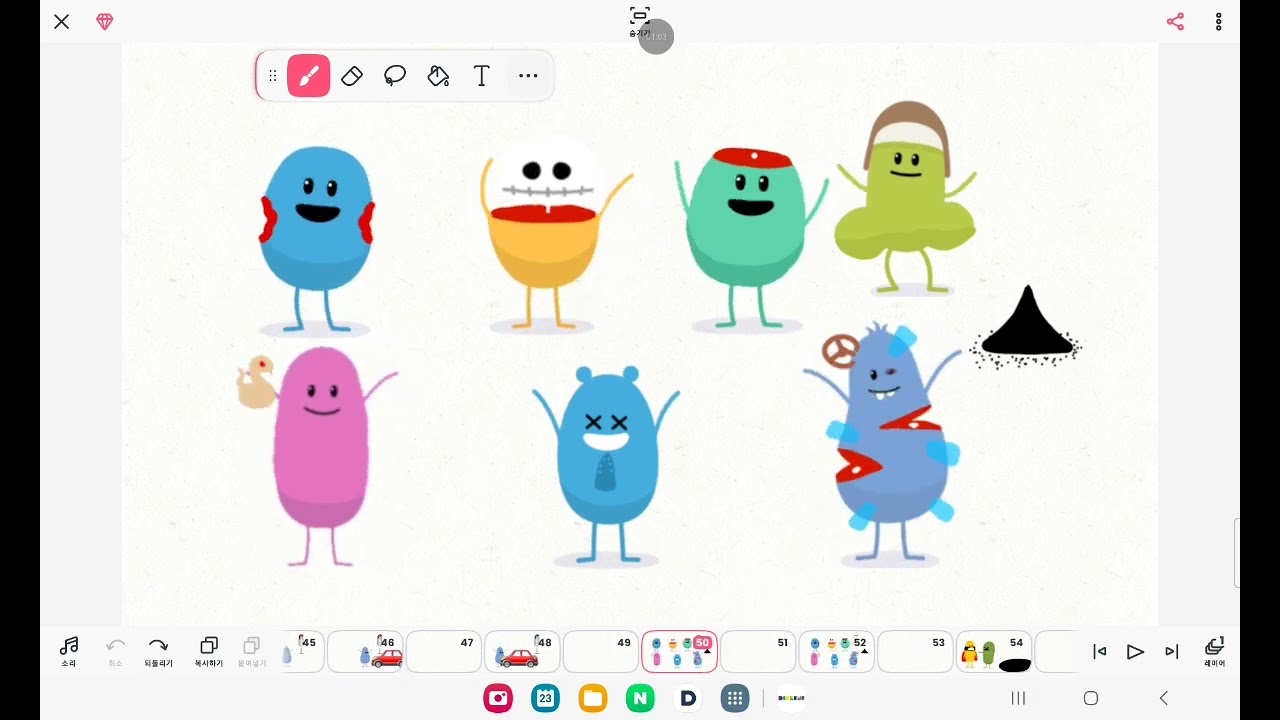
Task: Tap the undo (취소) arrow
Action: (116, 651)
